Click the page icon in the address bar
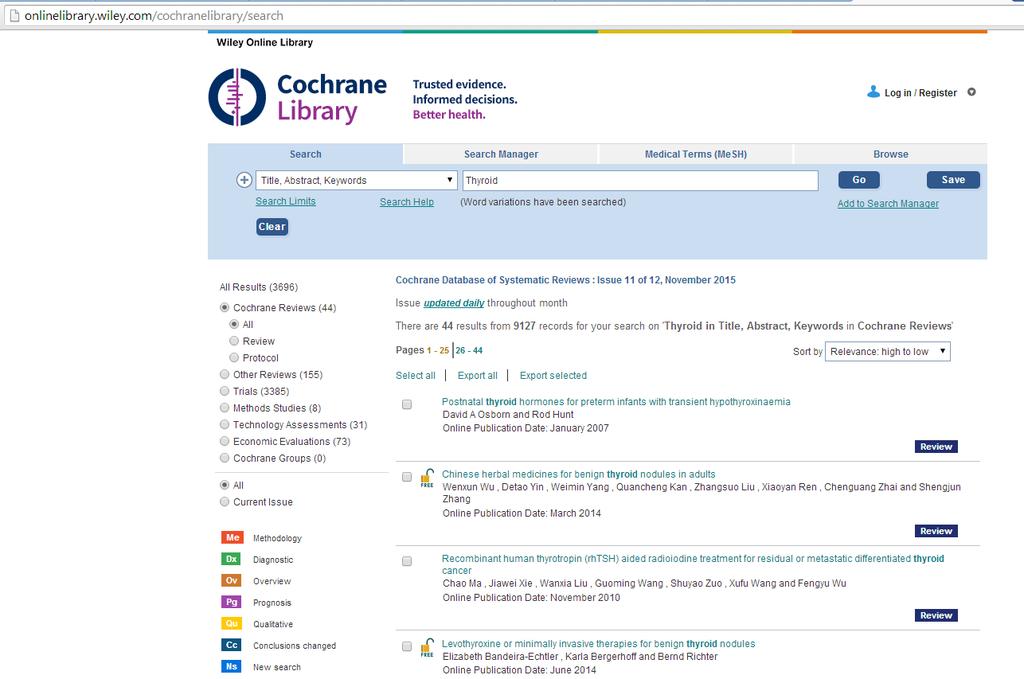Image resolution: width=1024 pixels, height=679 pixels. click(x=13, y=15)
